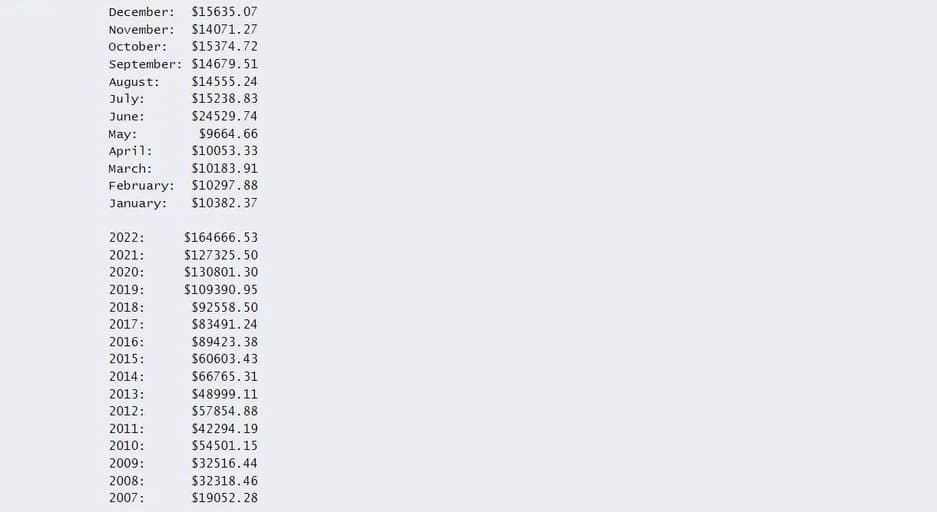The height and width of the screenshot is (512, 937).
Task: Click the 2010 total $54501.15
Action: coord(225,446)
